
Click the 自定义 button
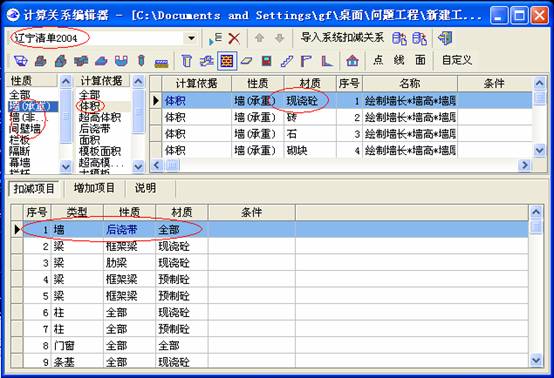457,60
